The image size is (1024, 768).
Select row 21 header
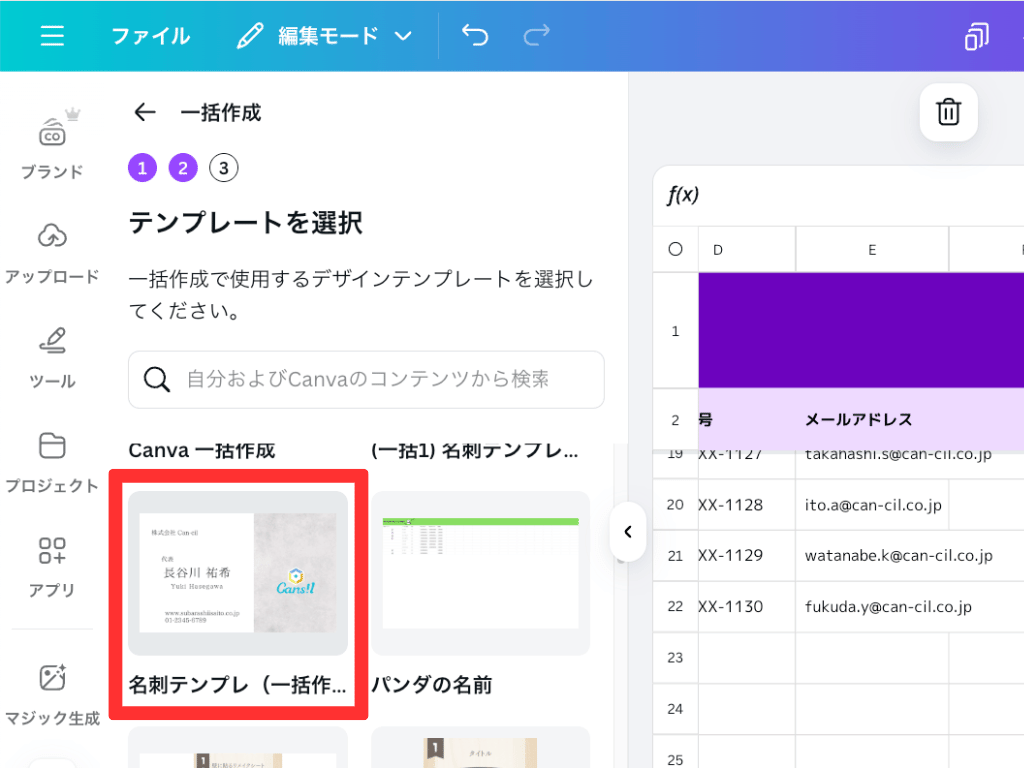point(675,556)
